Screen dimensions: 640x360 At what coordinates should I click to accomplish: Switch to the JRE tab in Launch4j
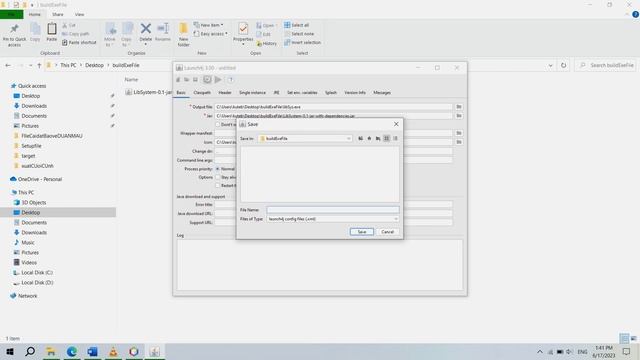tap(276, 93)
